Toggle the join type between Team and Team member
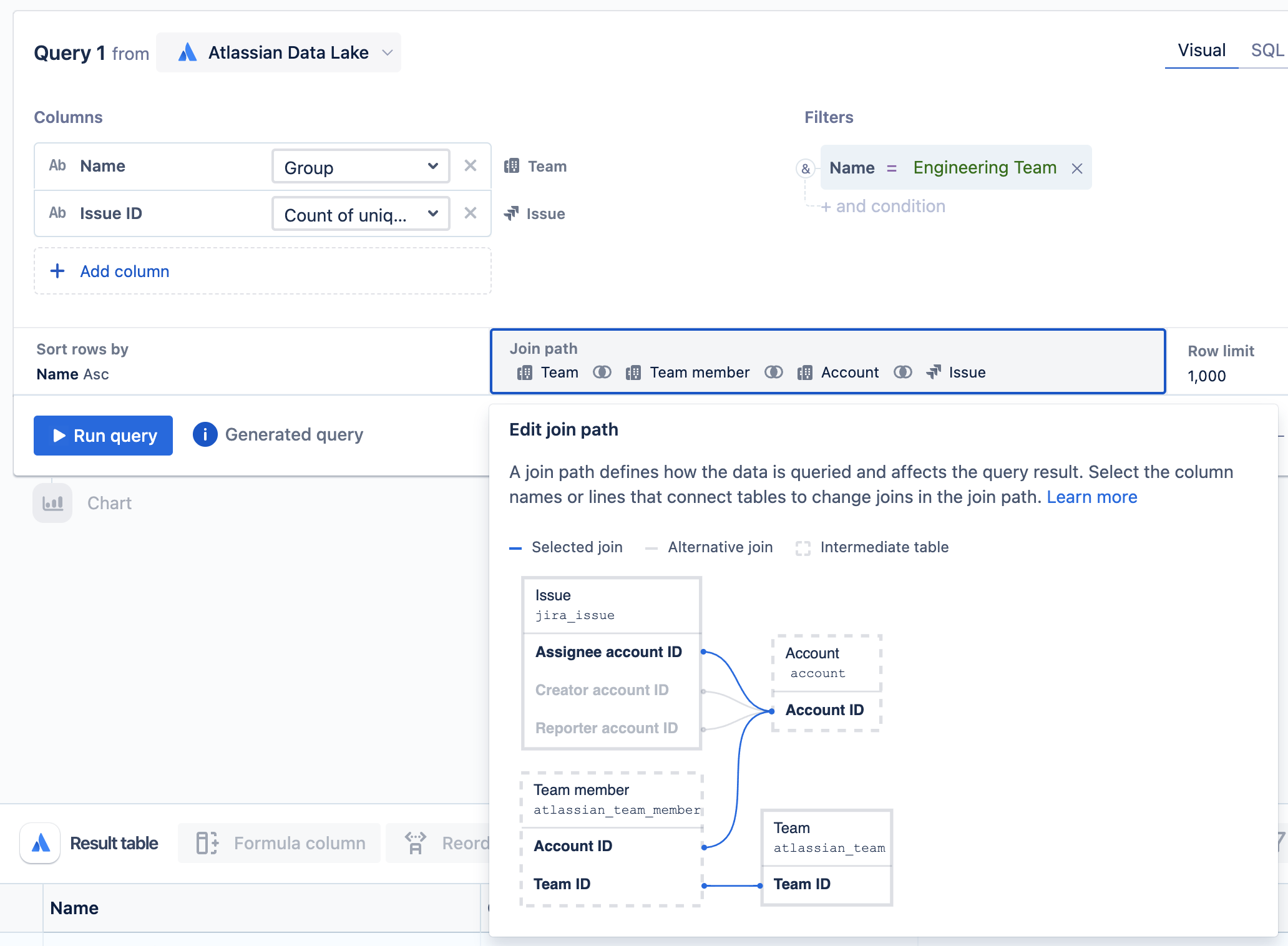The width and height of the screenshot is (1288, 946). point(602,372)
